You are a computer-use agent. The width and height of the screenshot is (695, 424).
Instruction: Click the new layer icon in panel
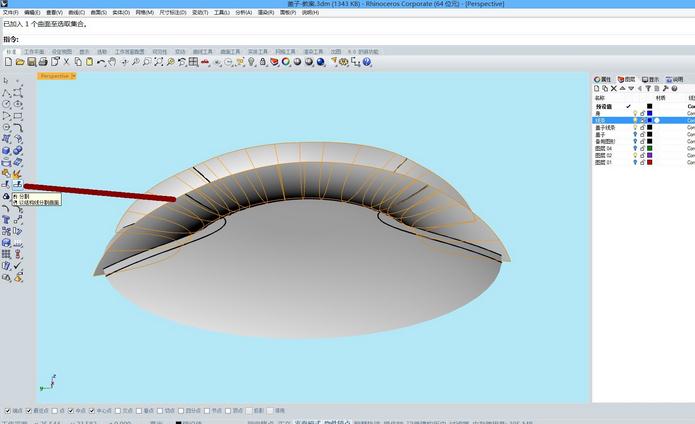[598, 88]
